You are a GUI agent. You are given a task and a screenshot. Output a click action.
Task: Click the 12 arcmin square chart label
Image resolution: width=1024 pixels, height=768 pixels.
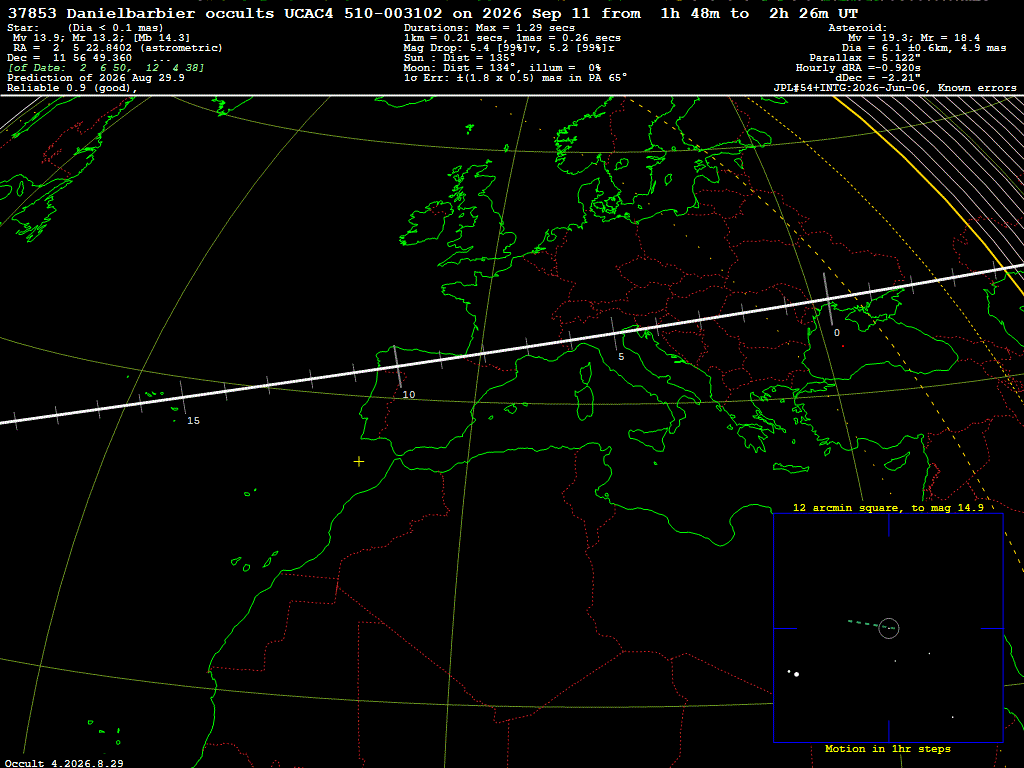point(888,507)
